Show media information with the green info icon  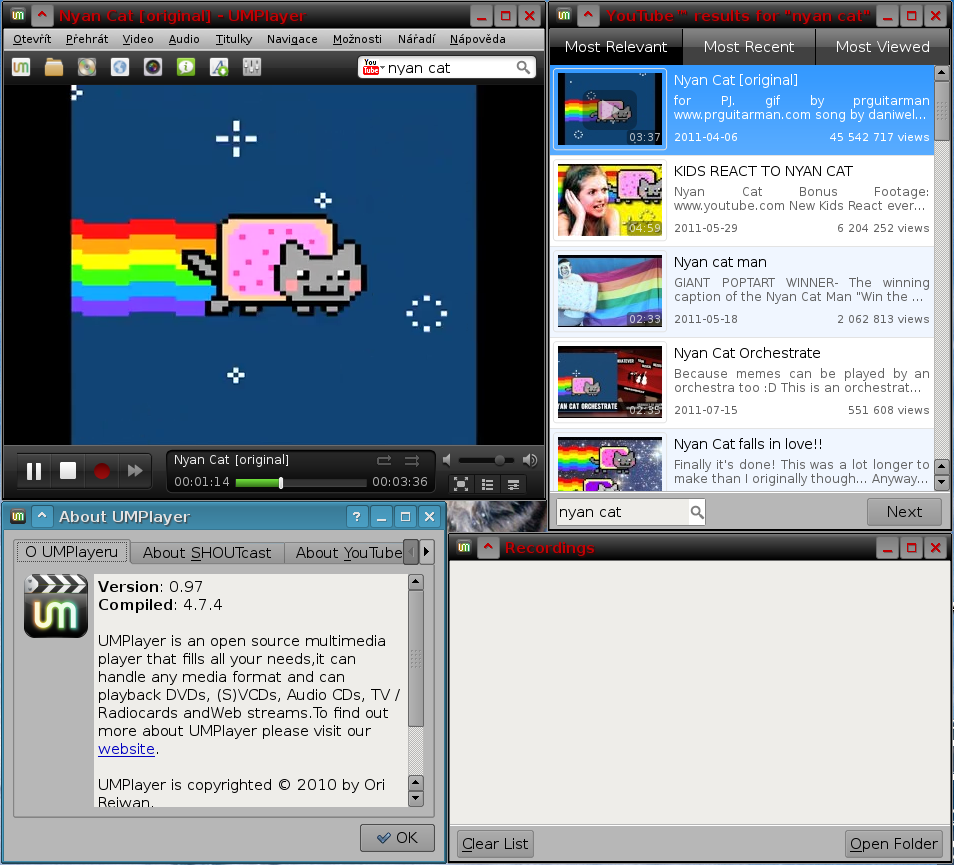pos(186,67)
